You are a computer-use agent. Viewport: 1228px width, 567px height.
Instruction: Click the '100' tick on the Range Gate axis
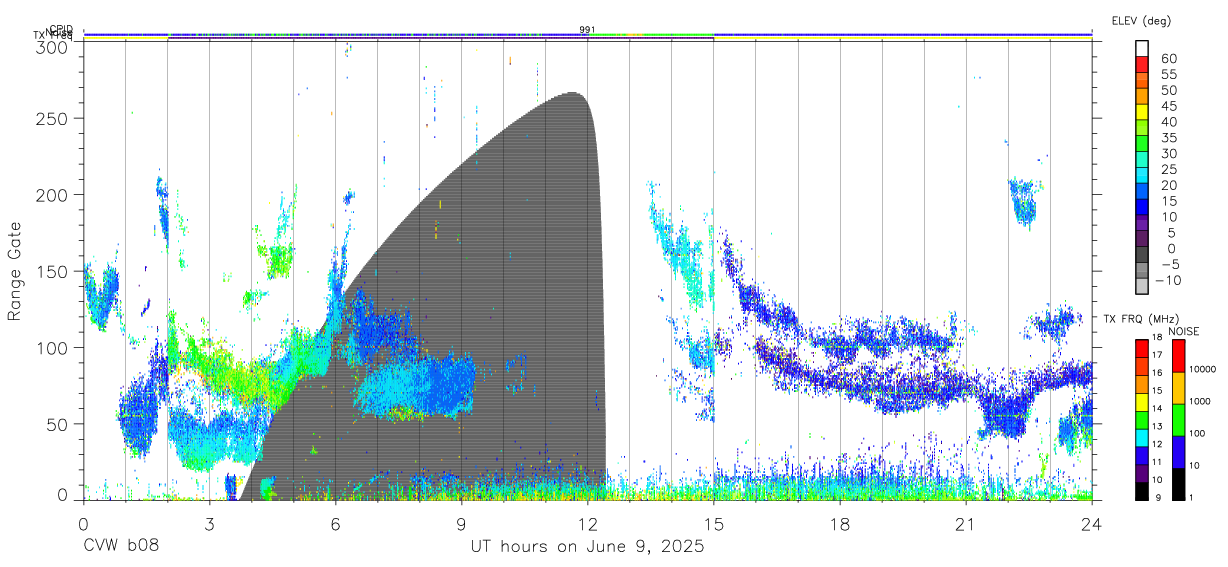click(x=50, y=347)
